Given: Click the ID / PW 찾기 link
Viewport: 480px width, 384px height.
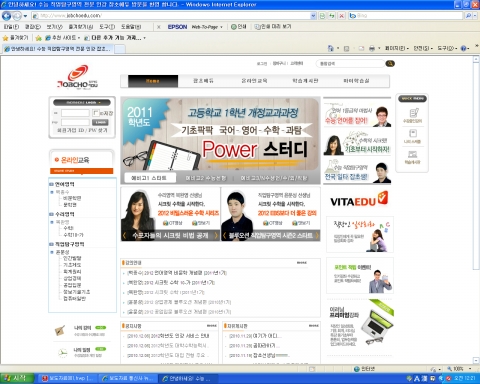Looking at the screenshot, I should 93,130.
